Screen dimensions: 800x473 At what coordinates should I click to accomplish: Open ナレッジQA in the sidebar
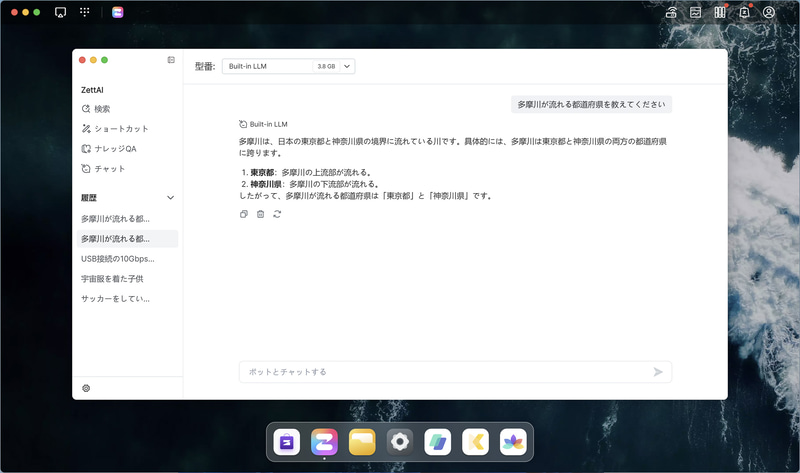pos(109,148)
